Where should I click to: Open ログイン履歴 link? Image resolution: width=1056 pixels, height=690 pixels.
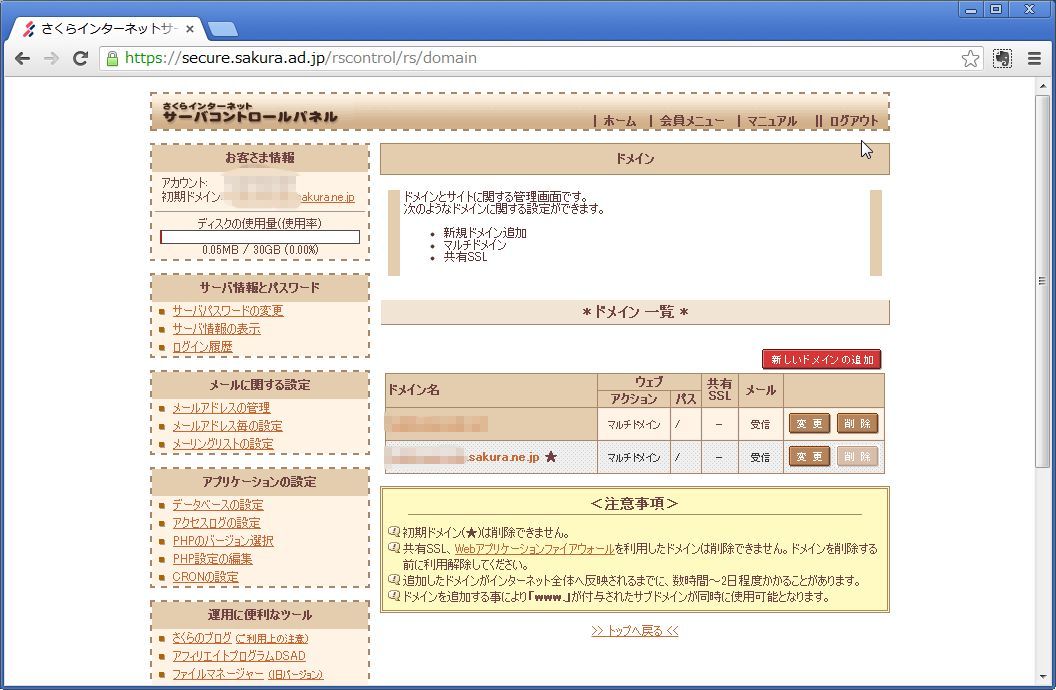pyautogui.click(x=202, y=347)
